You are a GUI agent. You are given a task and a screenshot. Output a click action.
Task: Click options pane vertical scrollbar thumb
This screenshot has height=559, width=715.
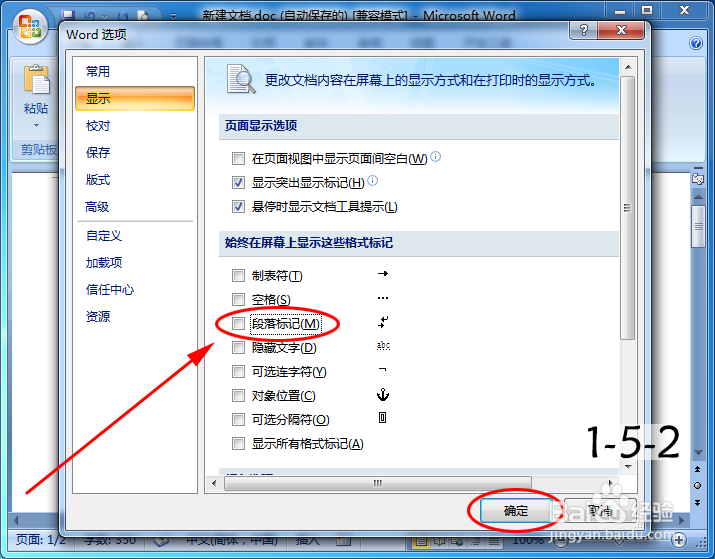click(628, 208)
